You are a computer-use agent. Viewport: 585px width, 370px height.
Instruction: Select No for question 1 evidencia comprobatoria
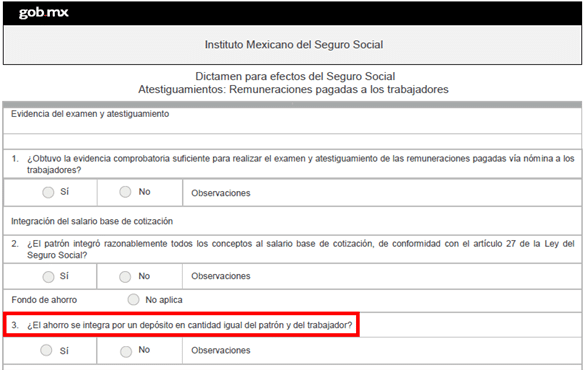pos(125,192)
